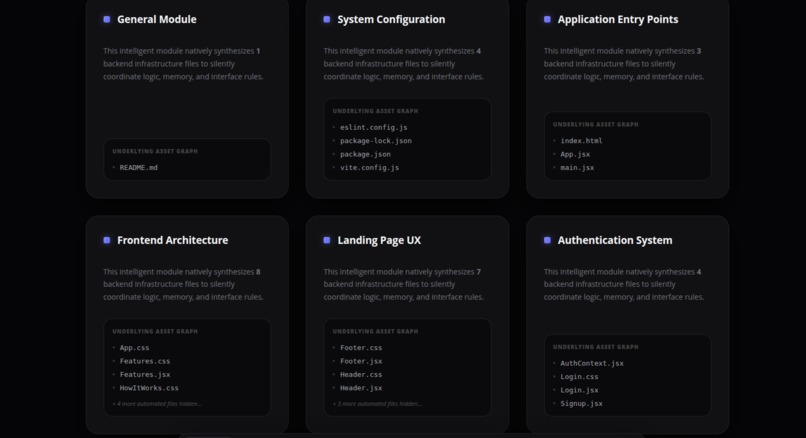The height and width of the screenshot is (438, 806).
Task: Click the purple square icon beside Landing Page UX
Action: pyautogui.click(x=326, y=240)
